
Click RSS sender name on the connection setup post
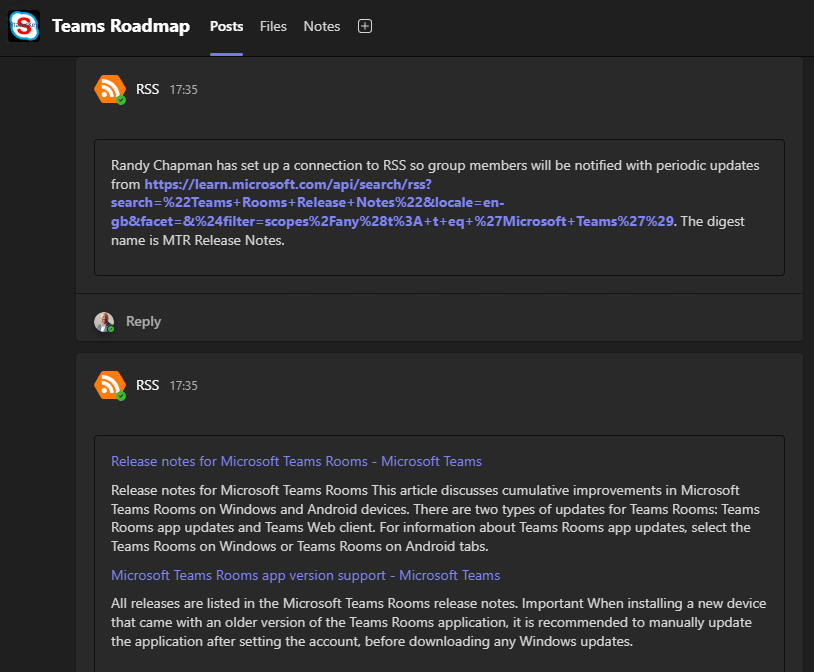pyautogui.click(x=147, y=89)
